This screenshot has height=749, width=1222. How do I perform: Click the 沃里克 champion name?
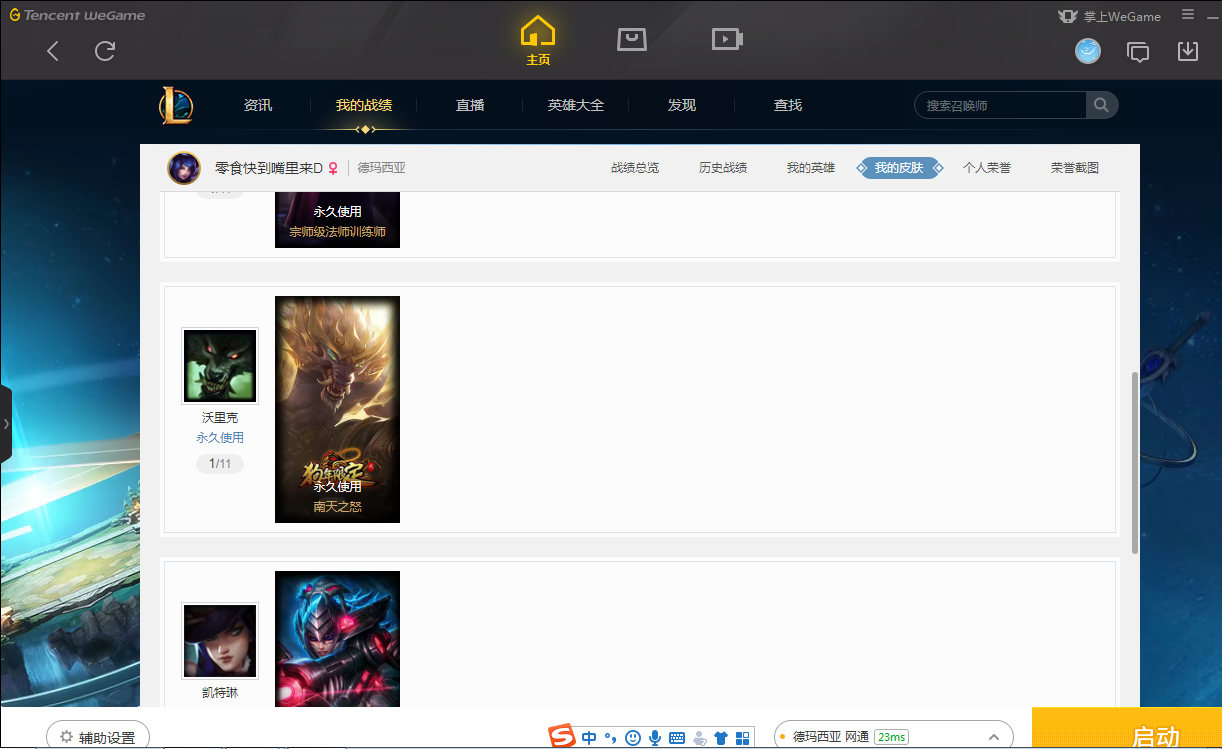click(220, 418)
